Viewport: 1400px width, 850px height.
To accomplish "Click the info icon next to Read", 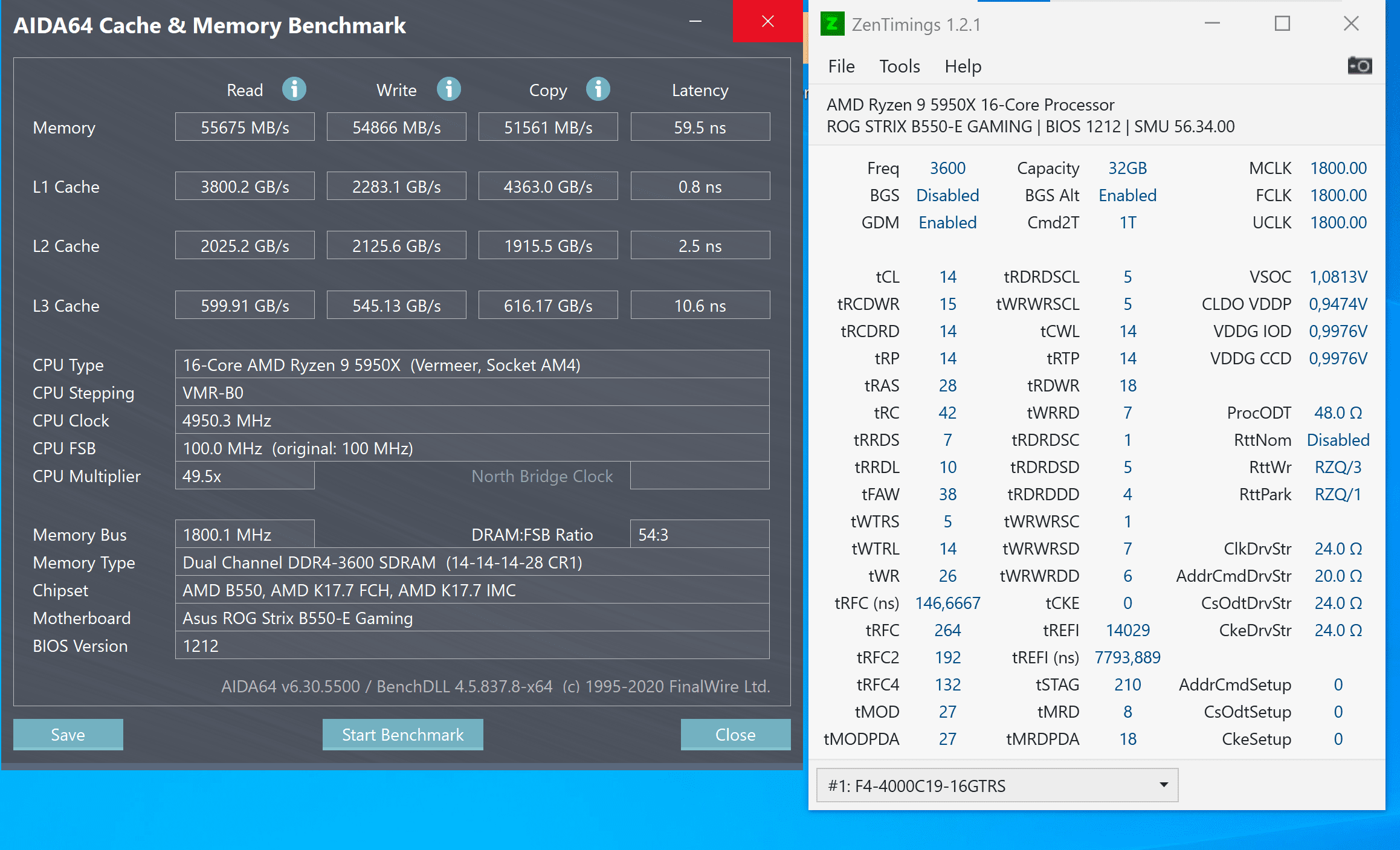I will click(x=294, y=89).
